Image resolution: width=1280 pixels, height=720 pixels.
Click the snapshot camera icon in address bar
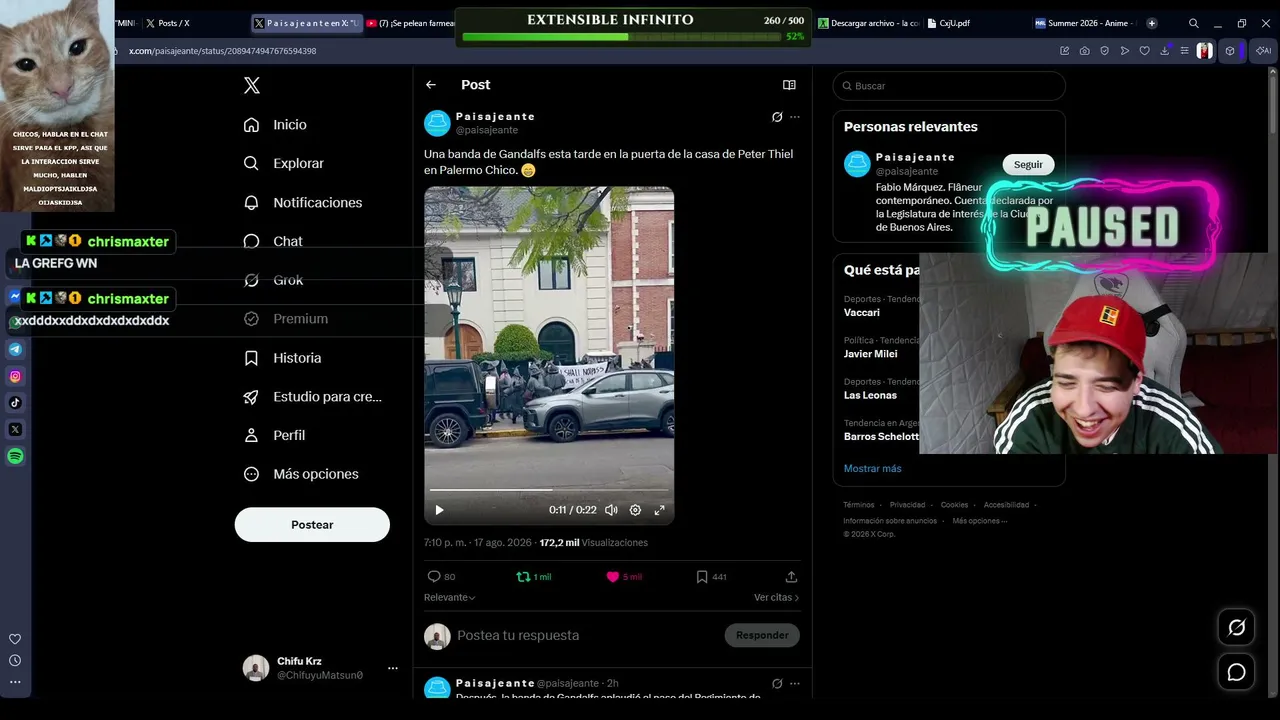[x=1085, y=51]
